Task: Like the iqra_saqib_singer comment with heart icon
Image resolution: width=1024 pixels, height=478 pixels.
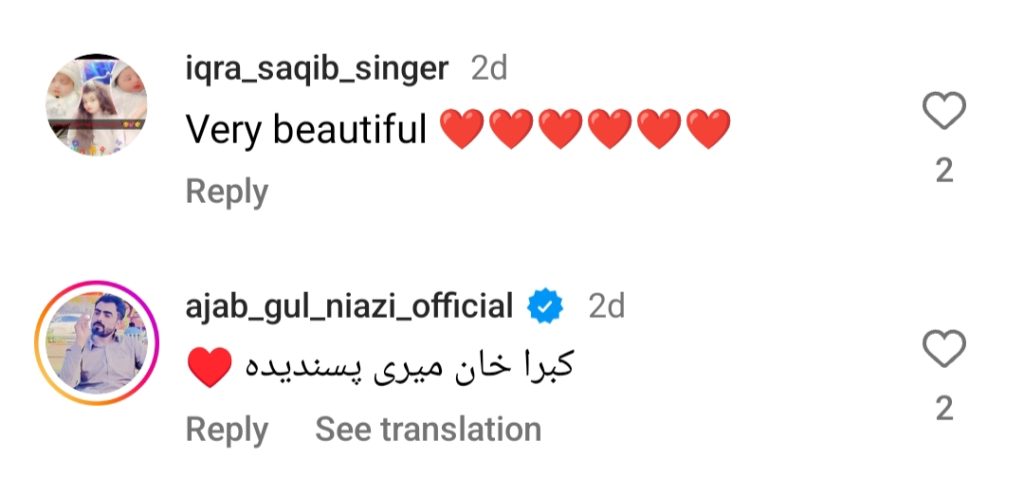Action: 944,111
